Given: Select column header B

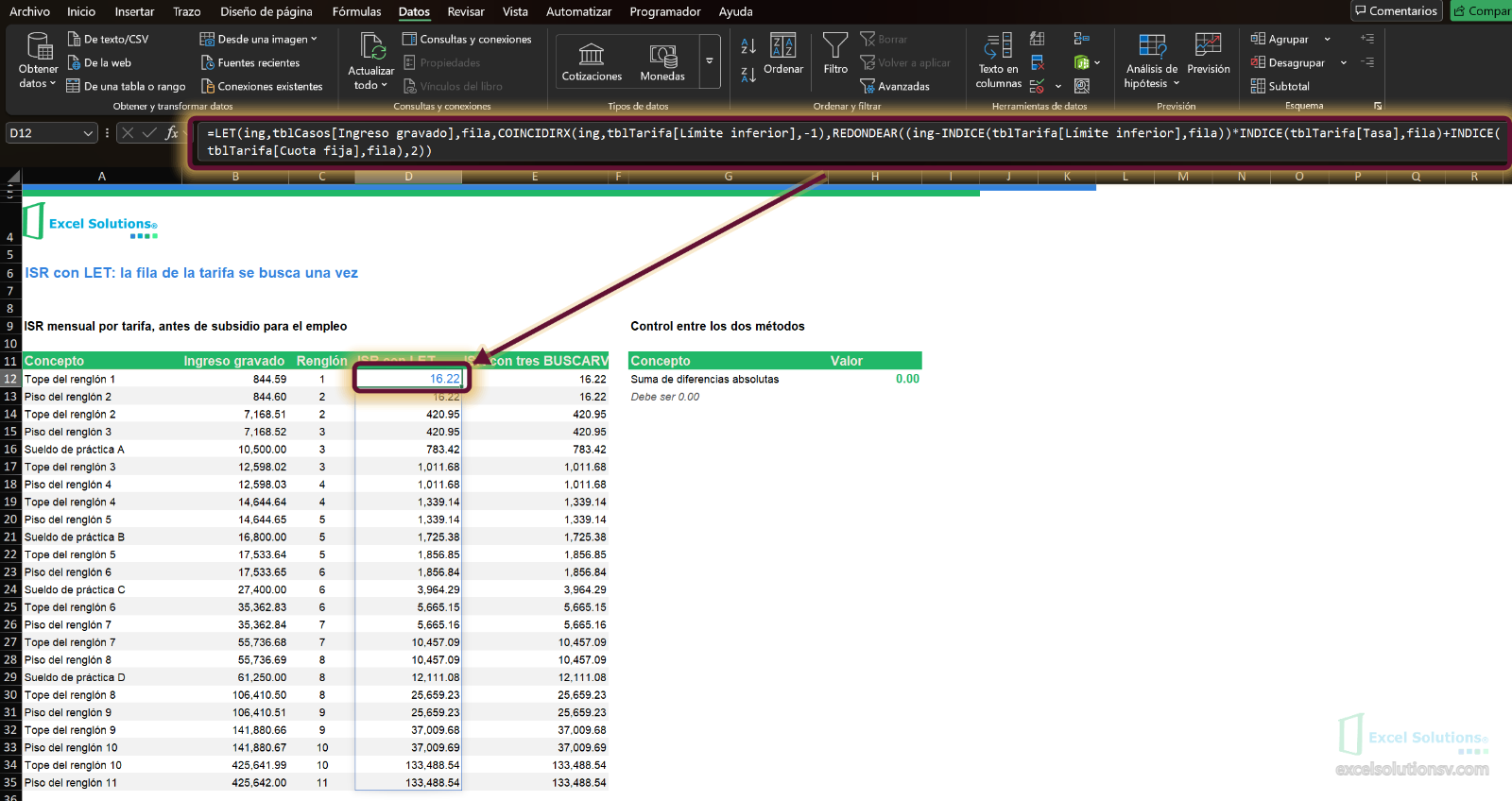Looking at the screenshot, I should click(x=235, y=177).
